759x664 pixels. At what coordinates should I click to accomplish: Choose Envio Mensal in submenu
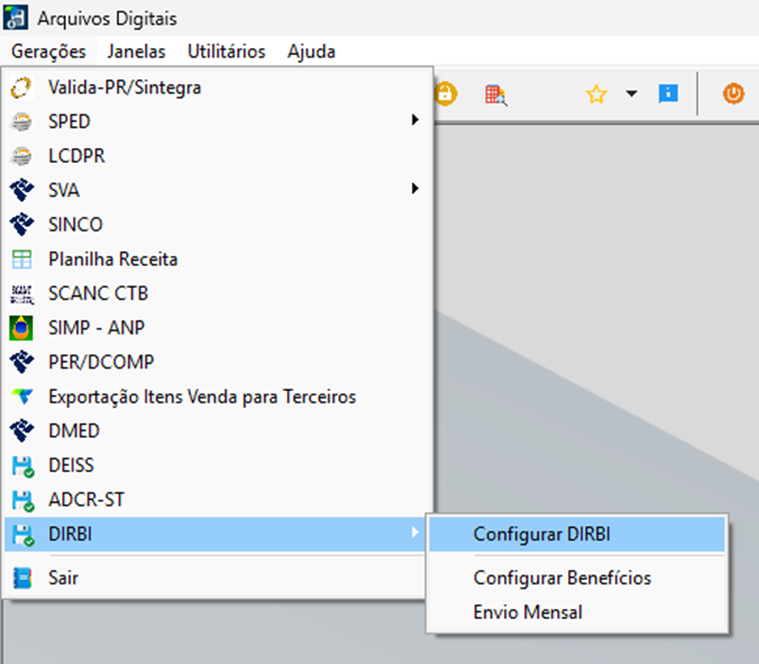(x=577, y=612)
